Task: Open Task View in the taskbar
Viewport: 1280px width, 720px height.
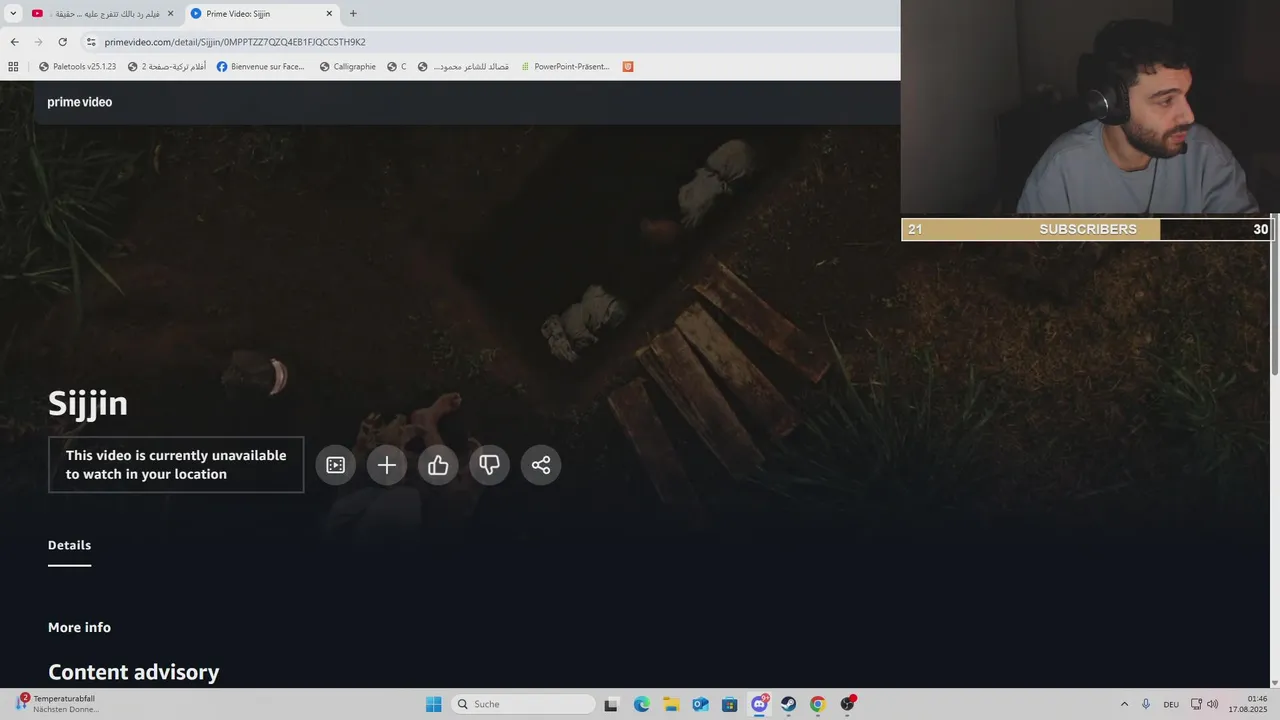Action: click(611, 704)
